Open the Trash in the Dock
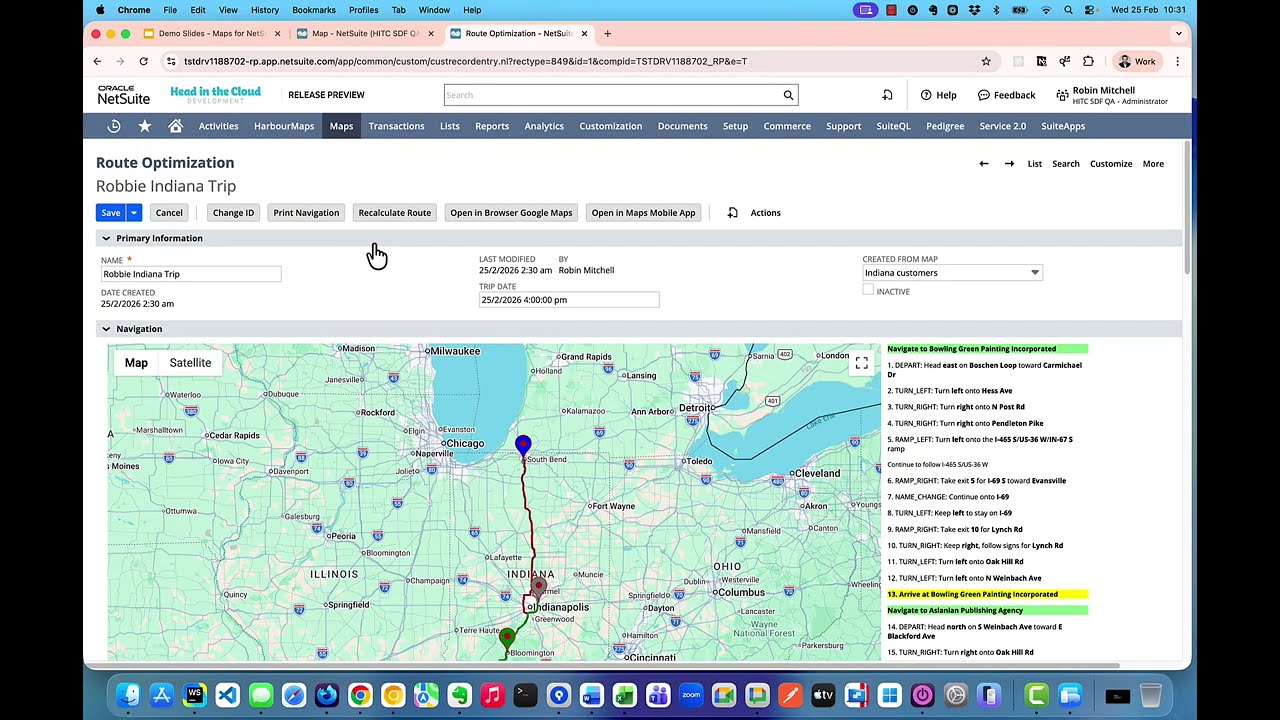 [x=1151, y=695]
